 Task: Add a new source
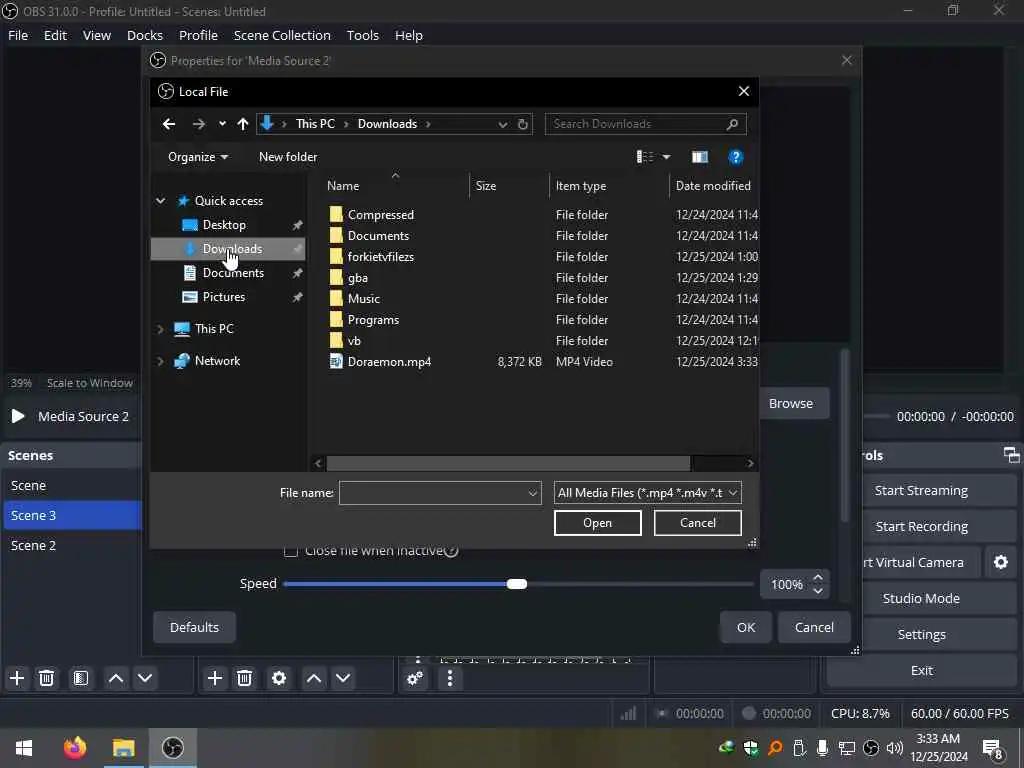(x=215, y=678)
